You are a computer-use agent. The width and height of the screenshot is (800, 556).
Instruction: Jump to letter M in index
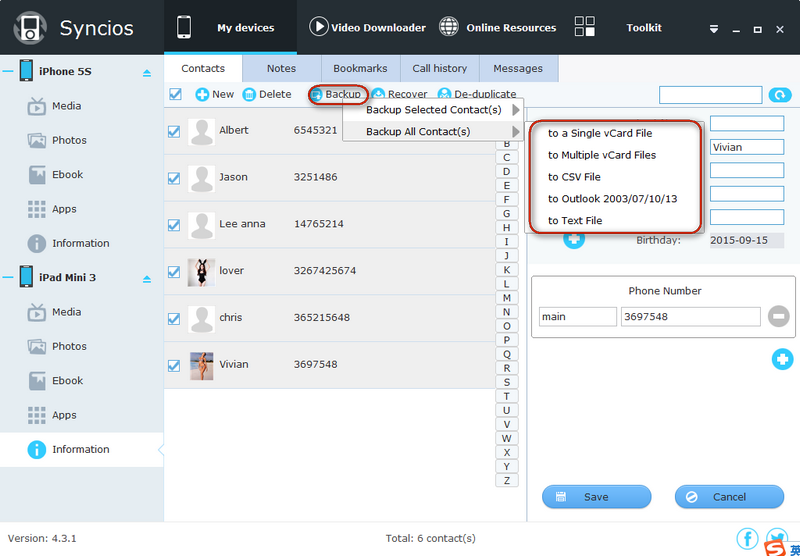[507, 298]
